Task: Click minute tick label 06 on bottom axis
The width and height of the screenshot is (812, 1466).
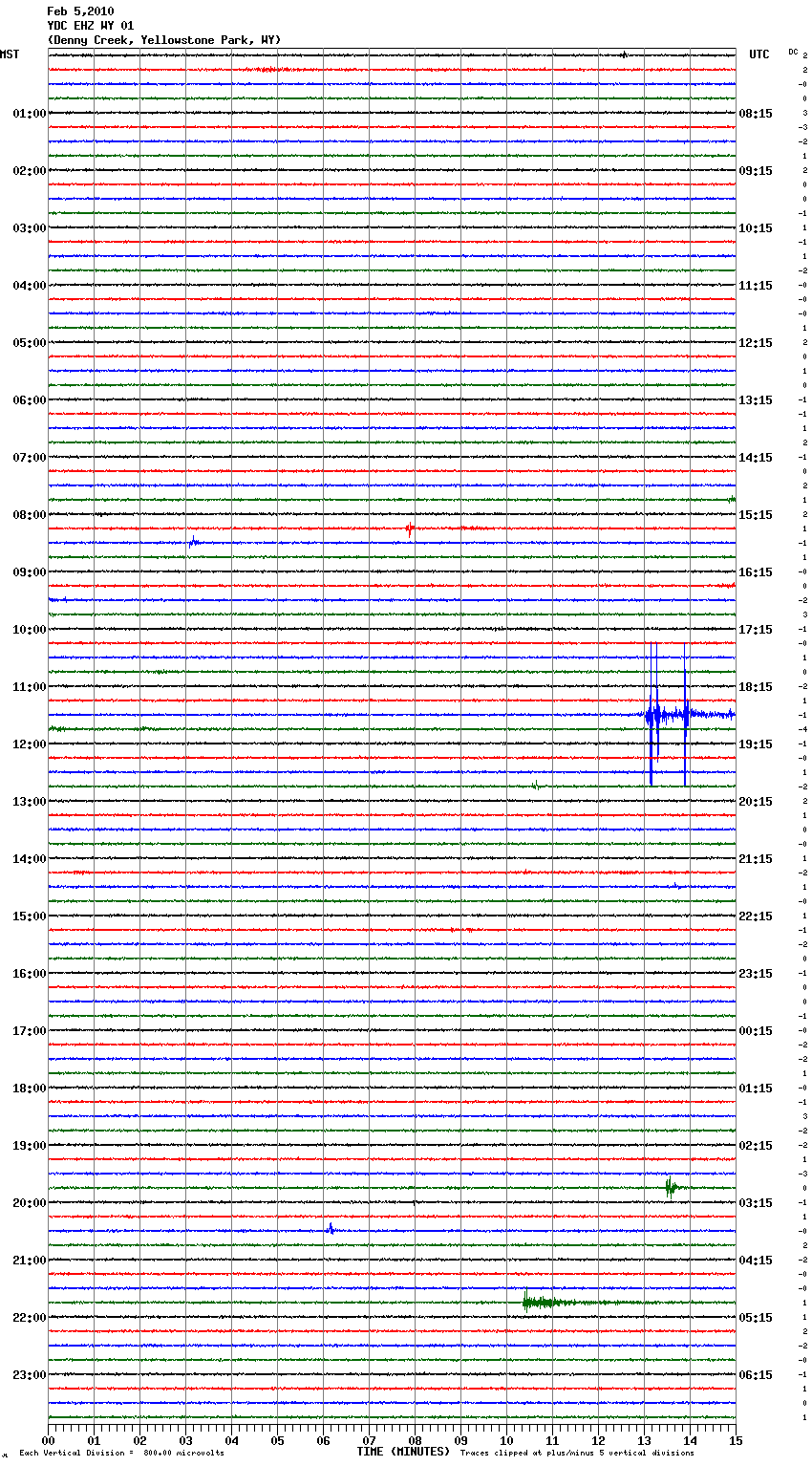Action: 323,1440
